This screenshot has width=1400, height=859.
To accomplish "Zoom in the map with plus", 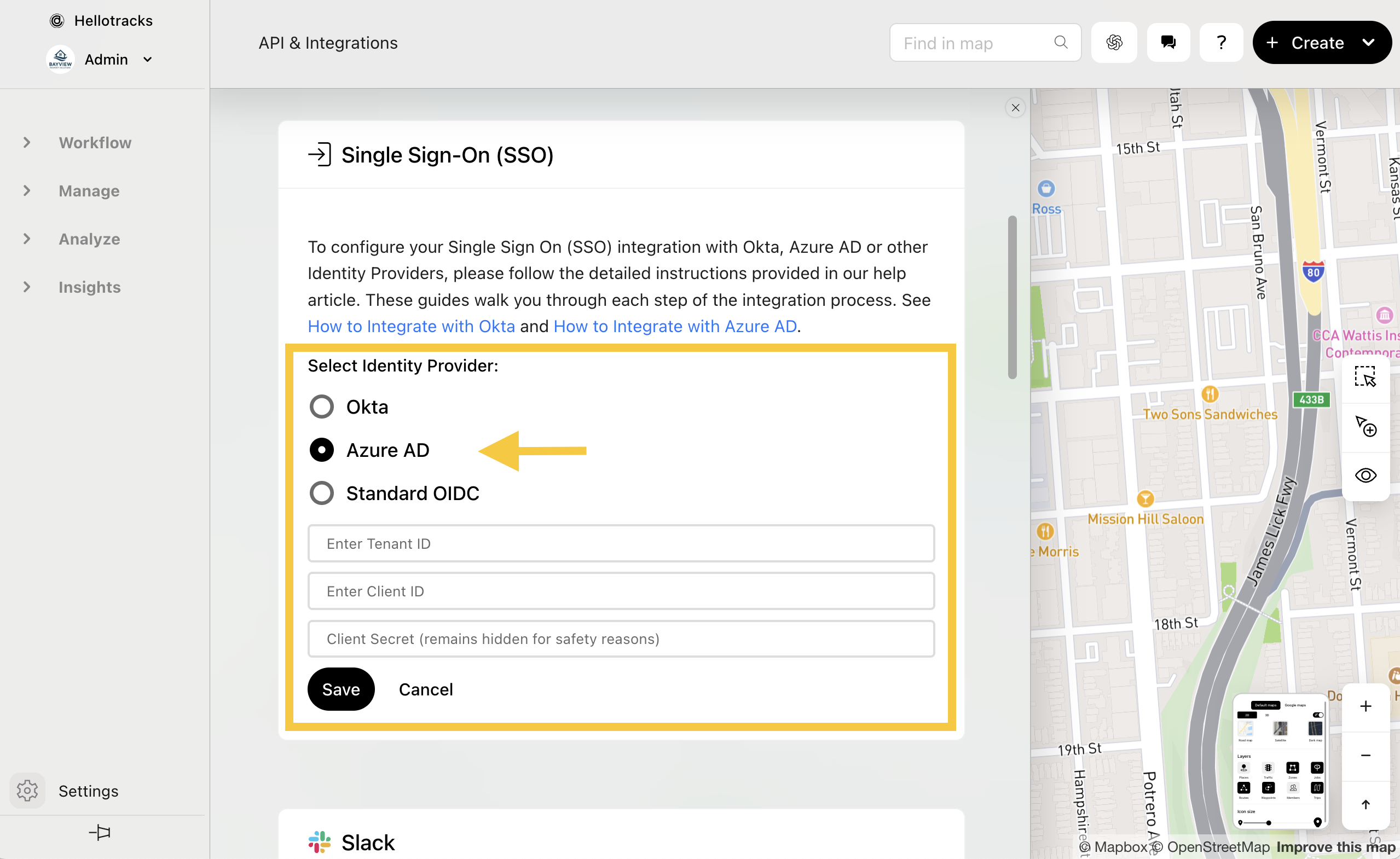I will point(1366,706).
